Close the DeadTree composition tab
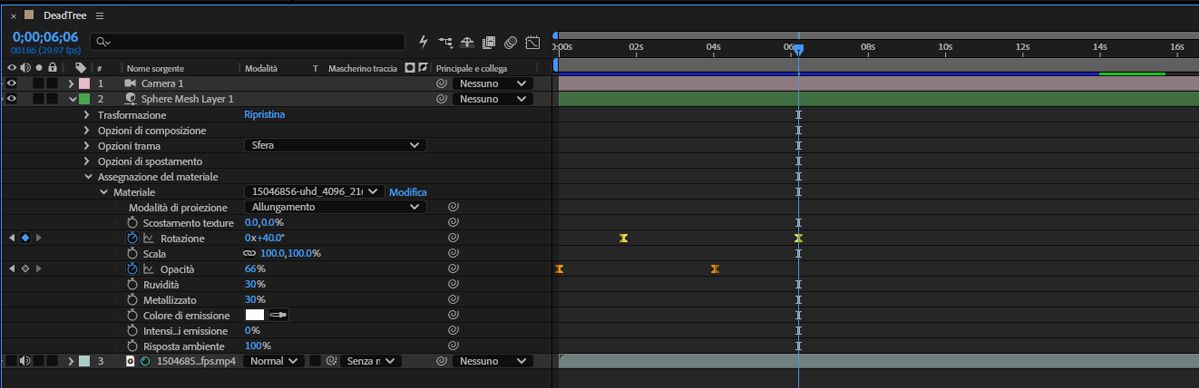This screenshot has height=388, width=1199. pos(13,16)
